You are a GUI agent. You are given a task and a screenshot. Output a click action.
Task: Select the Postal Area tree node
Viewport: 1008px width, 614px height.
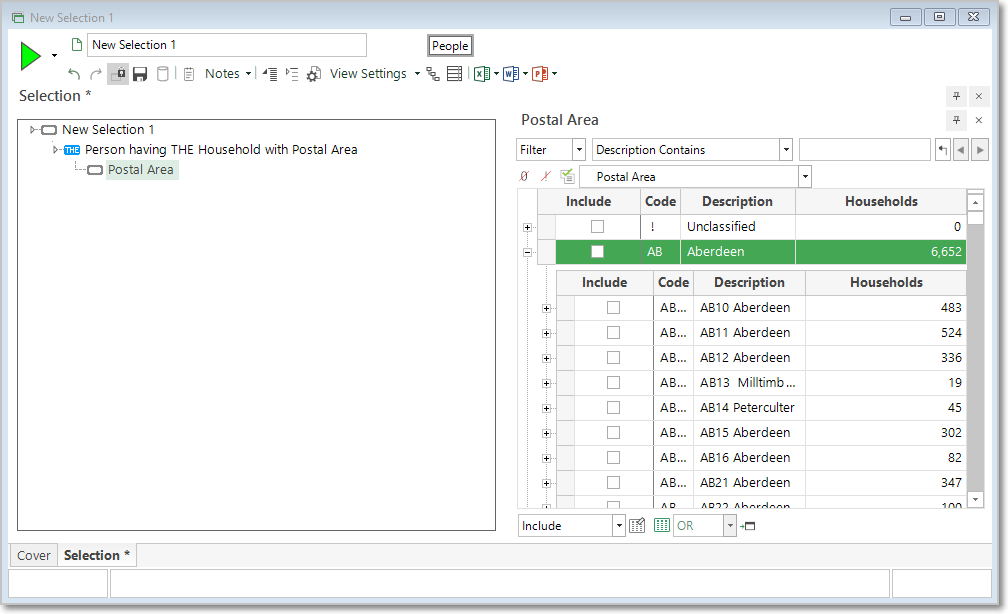pos(141,170)
